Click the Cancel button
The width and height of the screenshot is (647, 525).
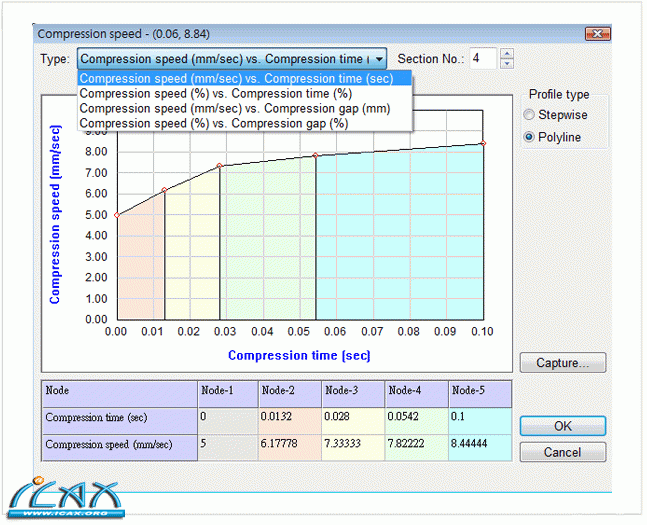pos(562,452)
